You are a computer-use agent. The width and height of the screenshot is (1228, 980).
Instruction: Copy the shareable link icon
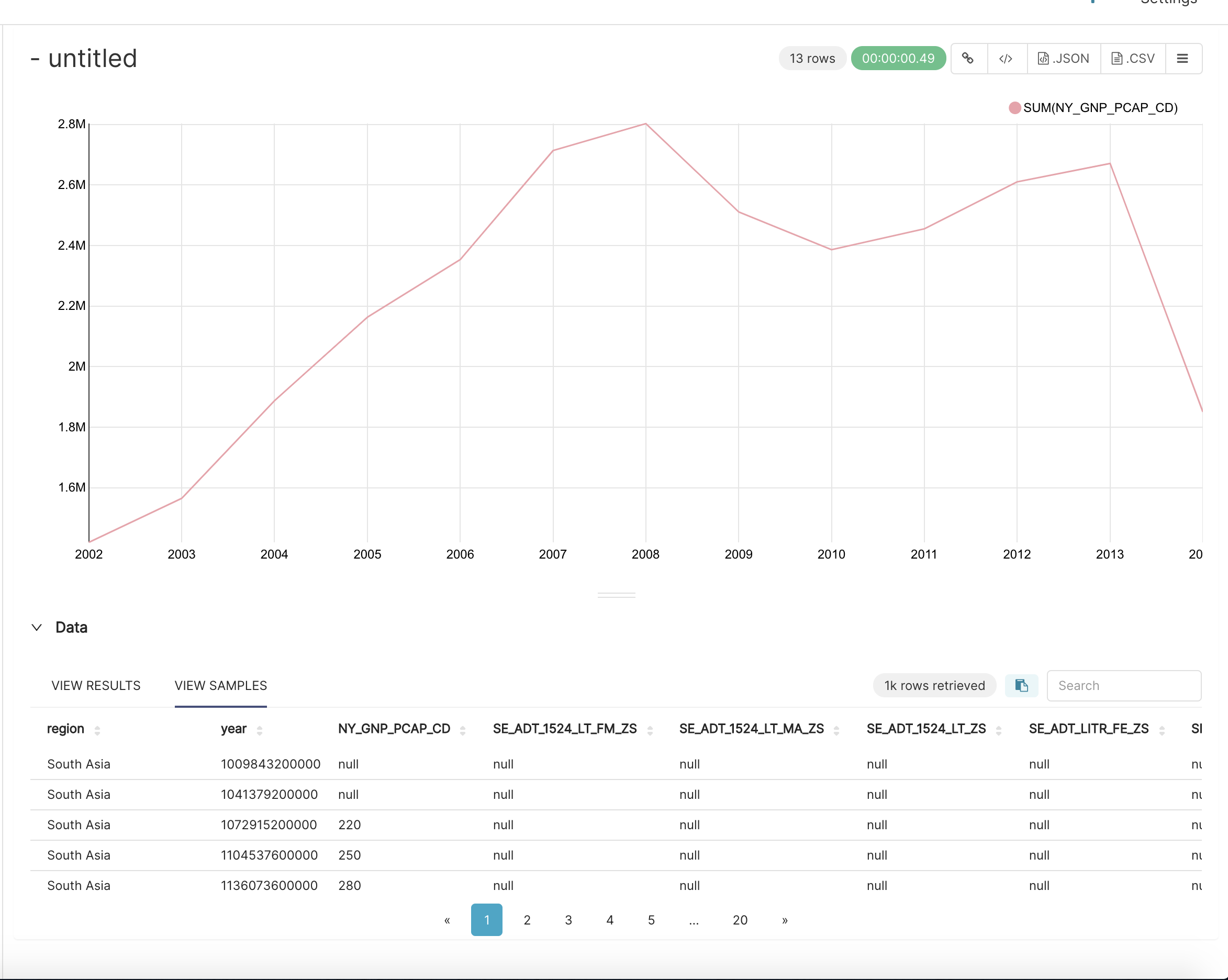point(968,58)
